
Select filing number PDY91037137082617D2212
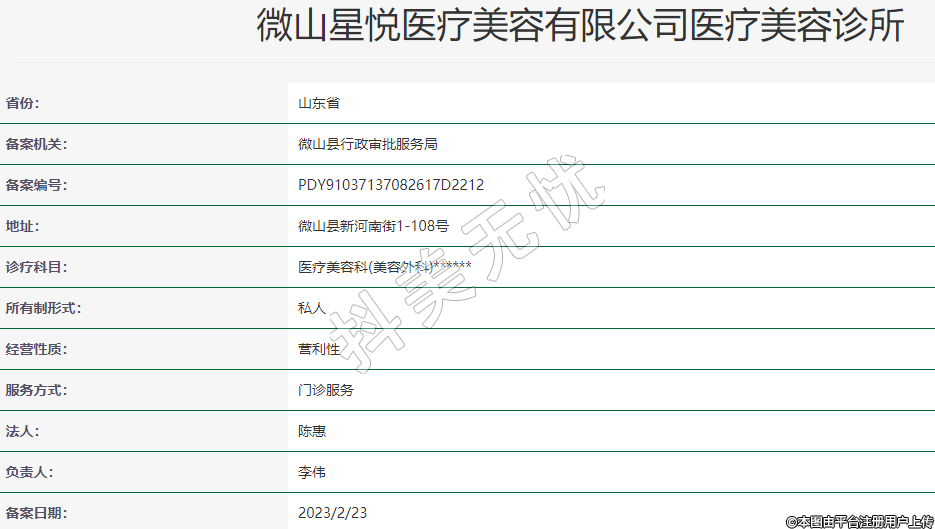coord(391,185)
